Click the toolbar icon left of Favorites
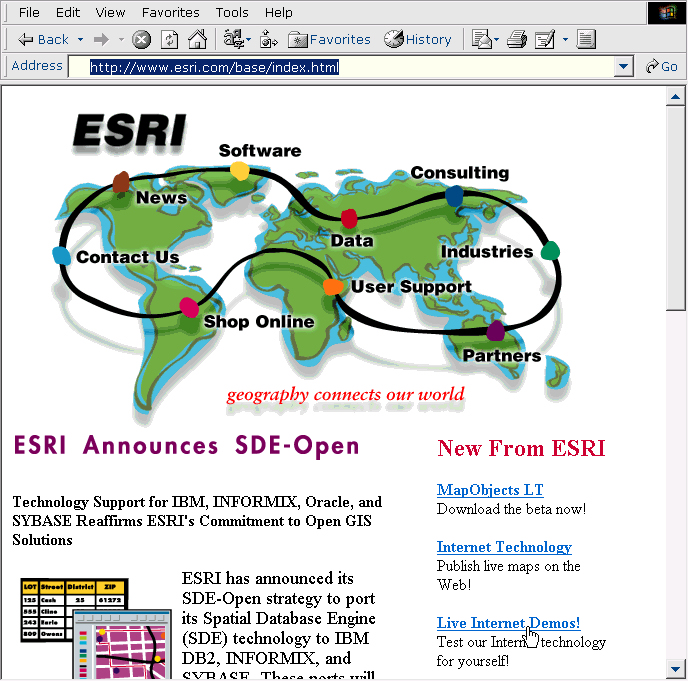This screenshot has height=681, width=688. click(x=268, y=39)
